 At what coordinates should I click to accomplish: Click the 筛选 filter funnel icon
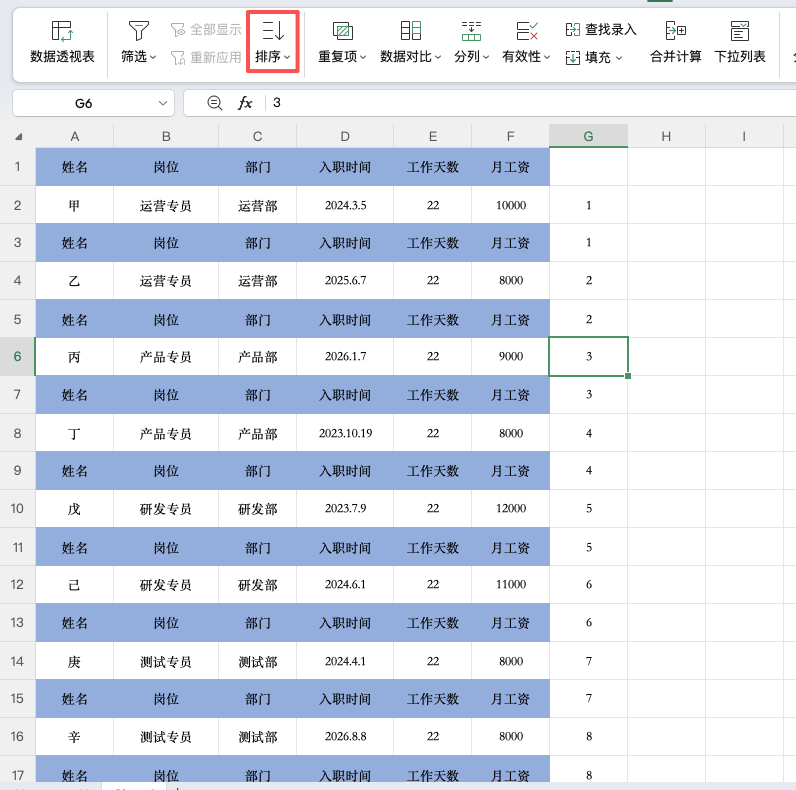click(x=138, y=30)
